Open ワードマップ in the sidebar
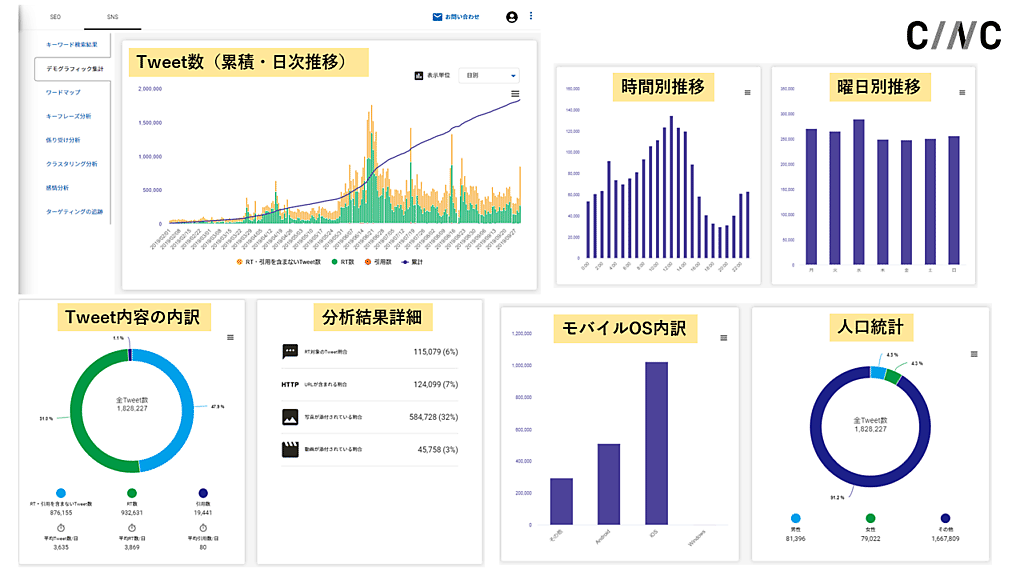Viewport: 1024px width, 576px height. (x=64, y=92)
